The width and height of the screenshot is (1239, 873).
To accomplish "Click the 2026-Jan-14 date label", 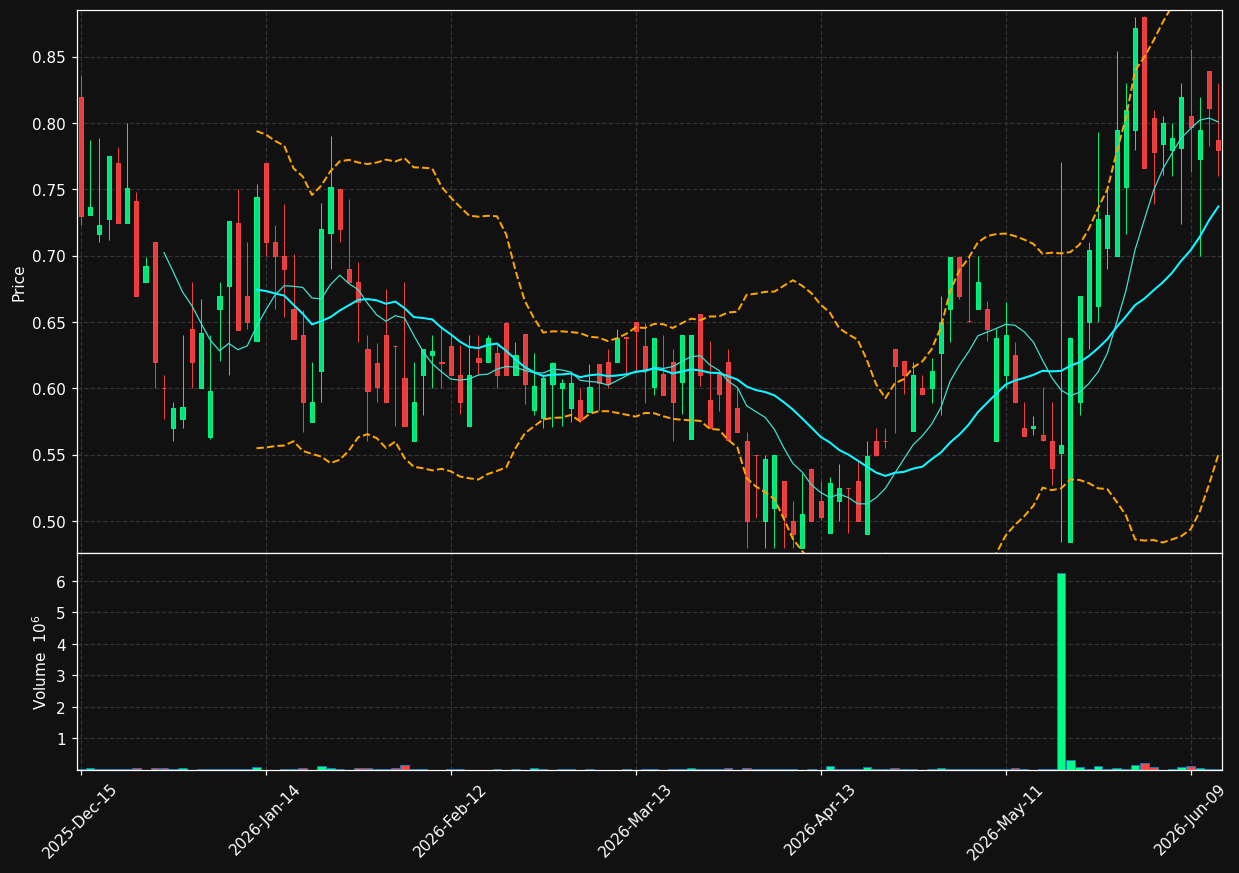I will click(265, 821).
